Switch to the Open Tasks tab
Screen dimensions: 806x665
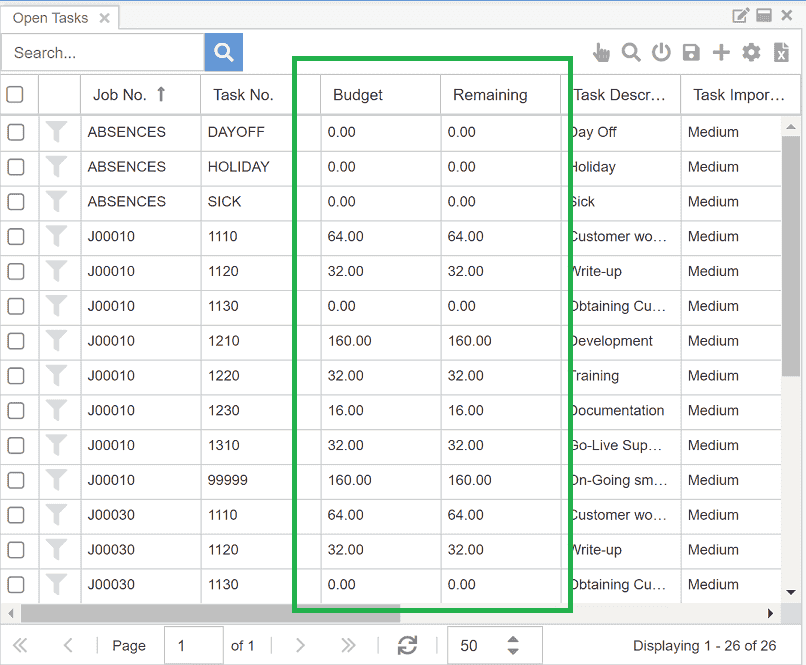[x=50, y=18]
